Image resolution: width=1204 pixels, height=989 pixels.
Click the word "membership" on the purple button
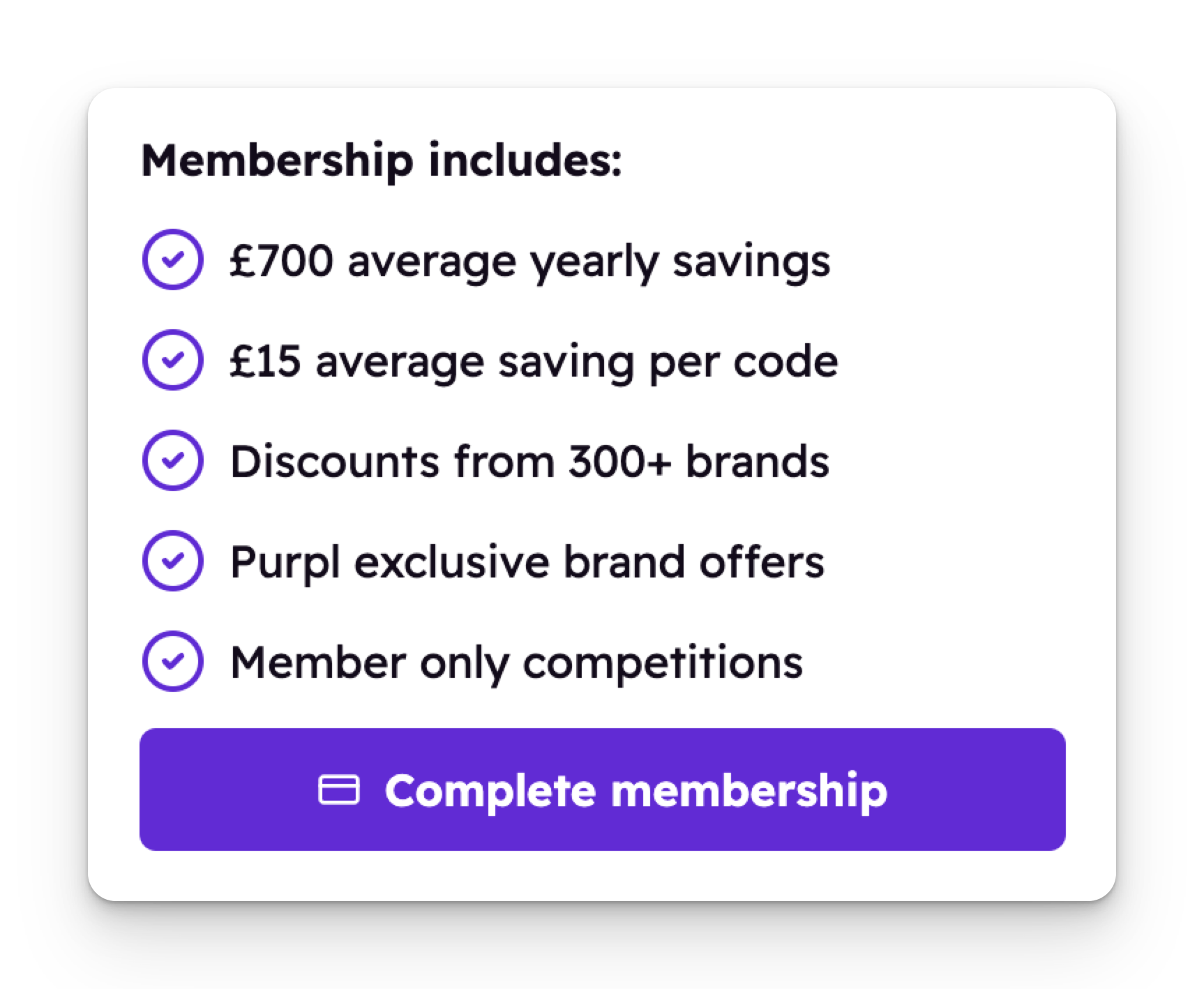(749, 791)
